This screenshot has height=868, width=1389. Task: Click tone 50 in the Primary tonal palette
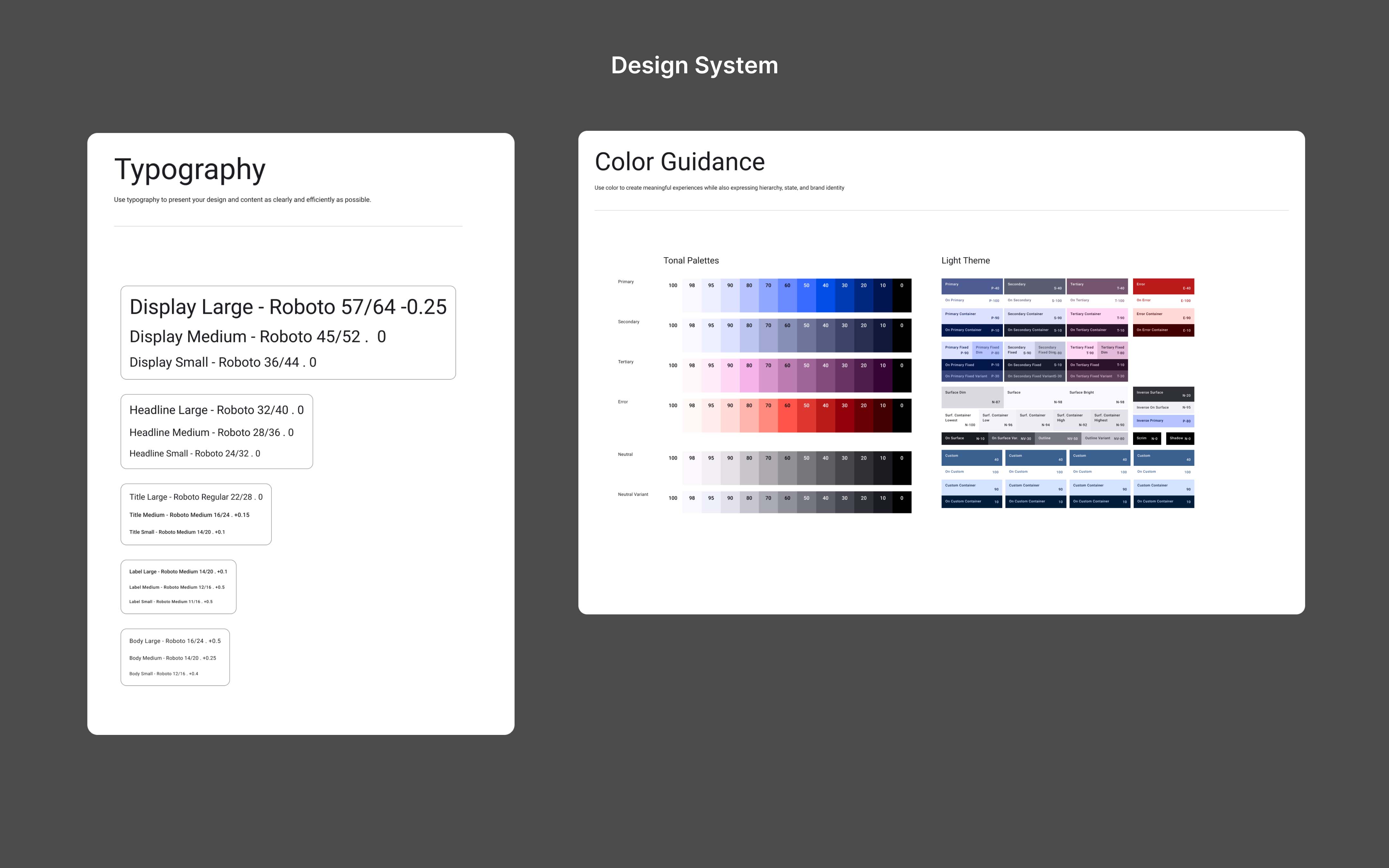(806, 296)
